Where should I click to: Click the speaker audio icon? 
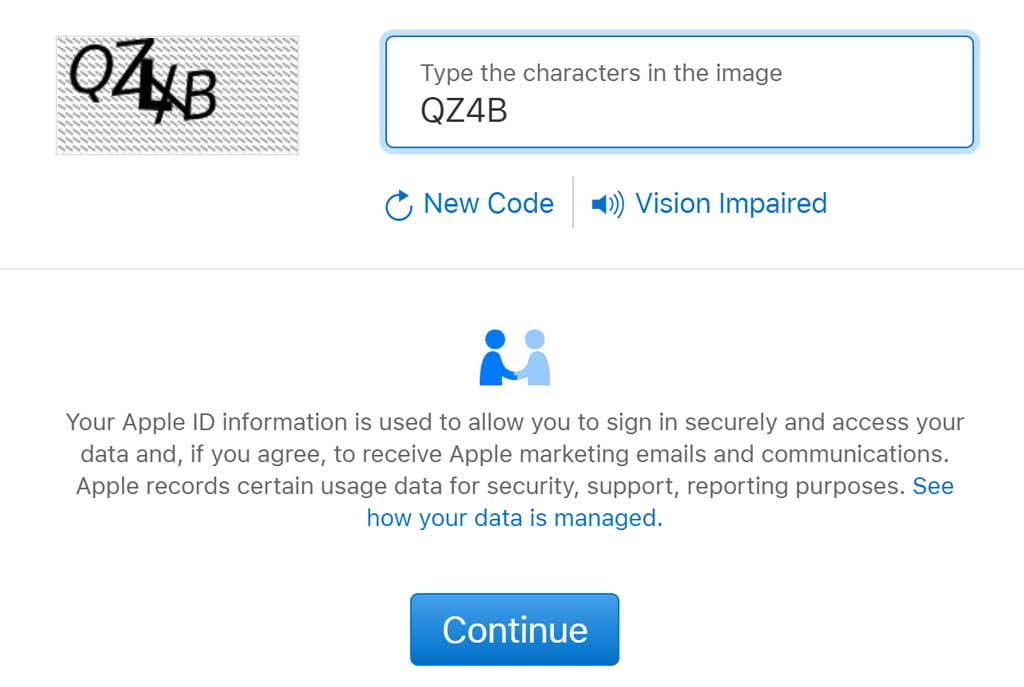607,204
